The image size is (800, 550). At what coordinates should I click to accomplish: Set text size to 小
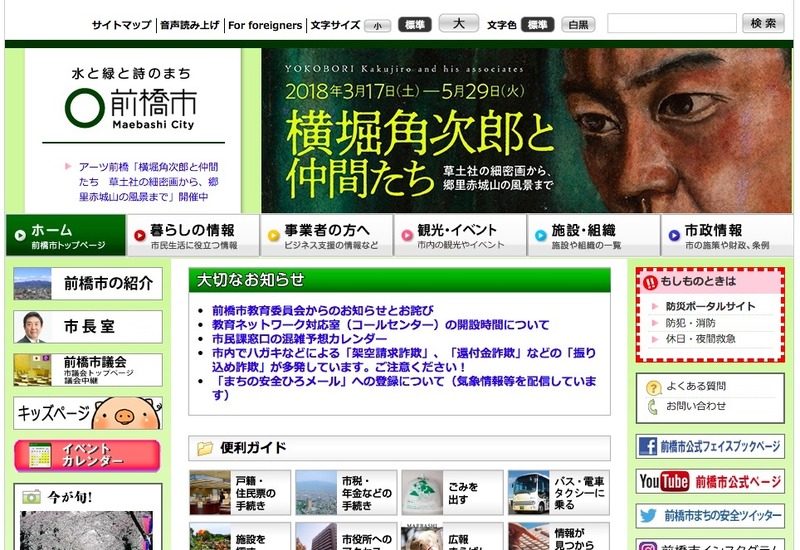click(x=377, y=25)
